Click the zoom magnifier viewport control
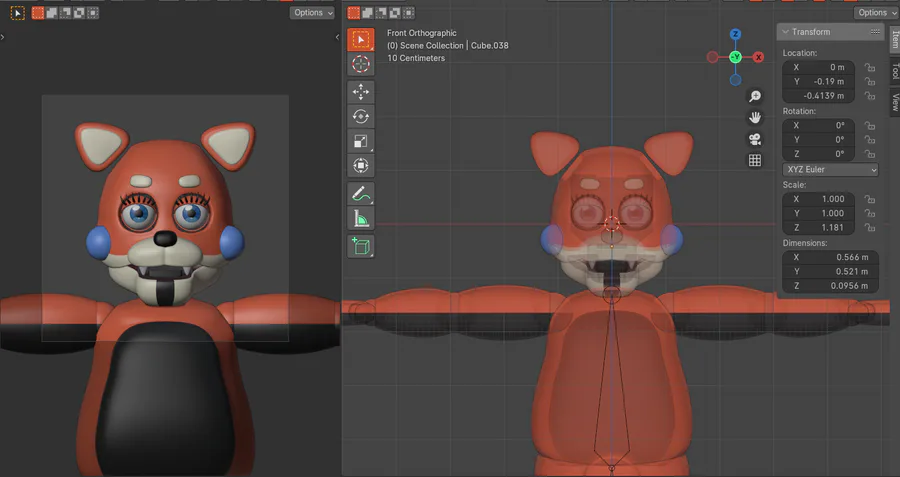 [755, 96]
